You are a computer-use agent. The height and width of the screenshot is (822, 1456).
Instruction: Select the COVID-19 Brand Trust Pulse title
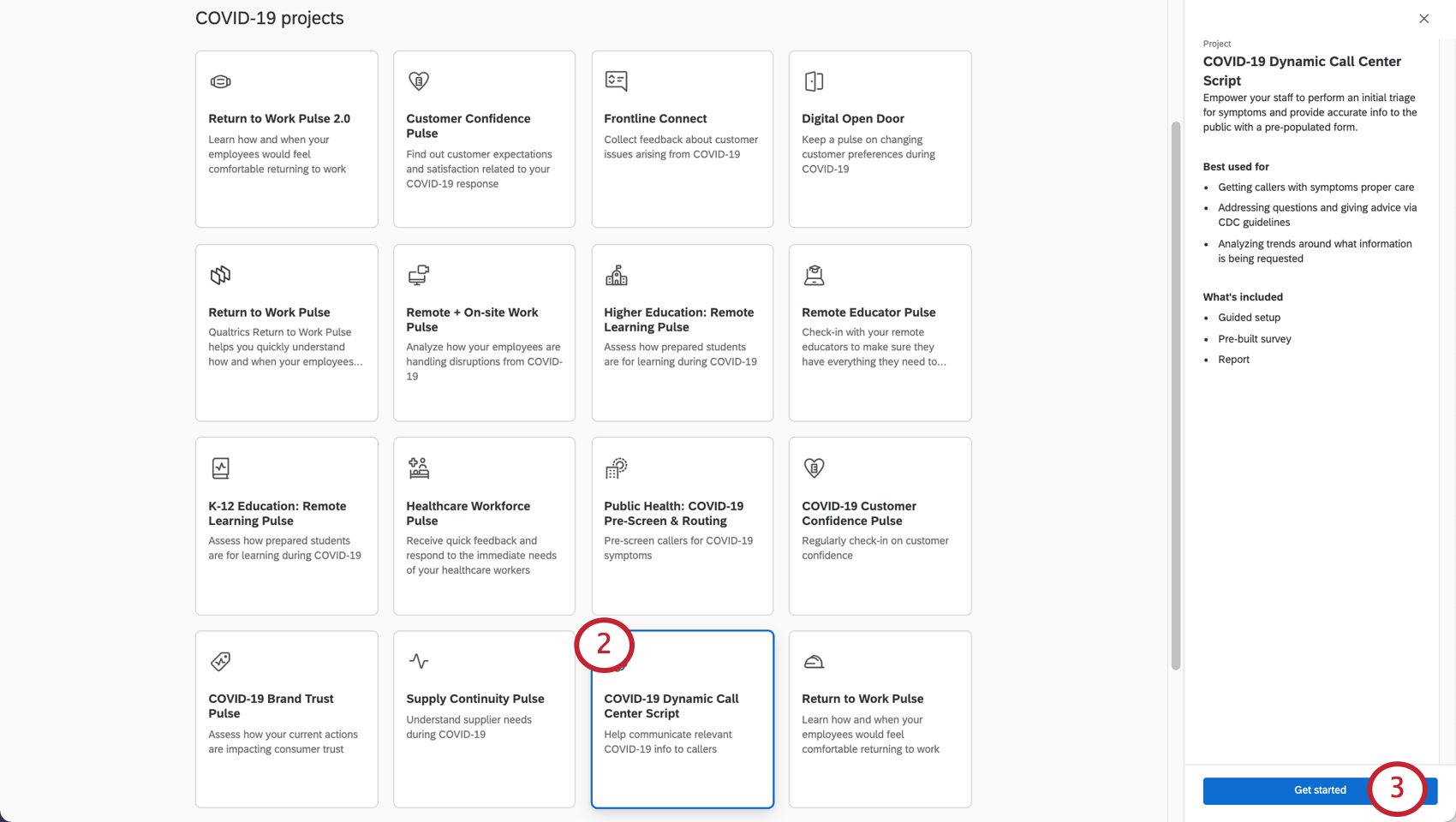pos(272,706)
